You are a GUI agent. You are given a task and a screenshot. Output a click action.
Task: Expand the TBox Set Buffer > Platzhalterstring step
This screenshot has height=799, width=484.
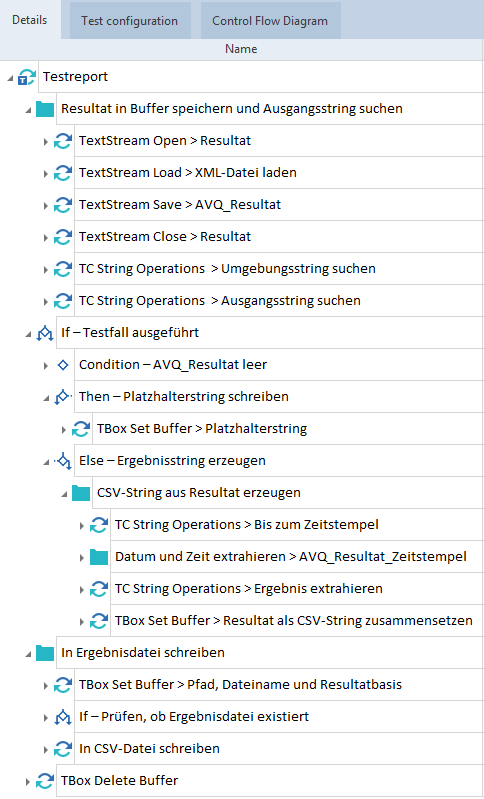pyautogui.click(x=64, y=430)
